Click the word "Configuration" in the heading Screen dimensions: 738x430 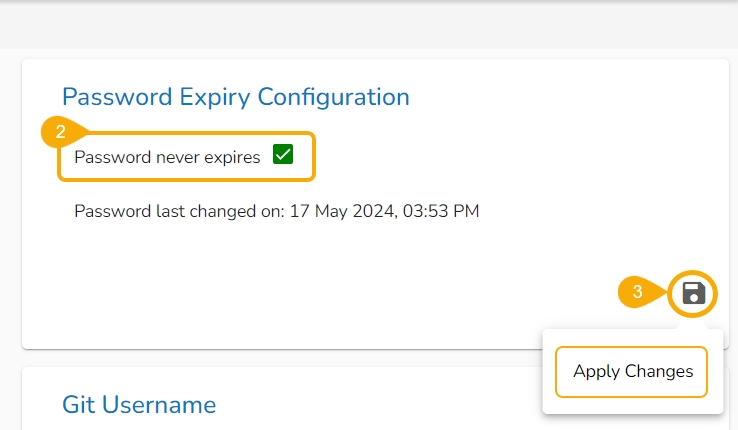(x=334, y=97)
